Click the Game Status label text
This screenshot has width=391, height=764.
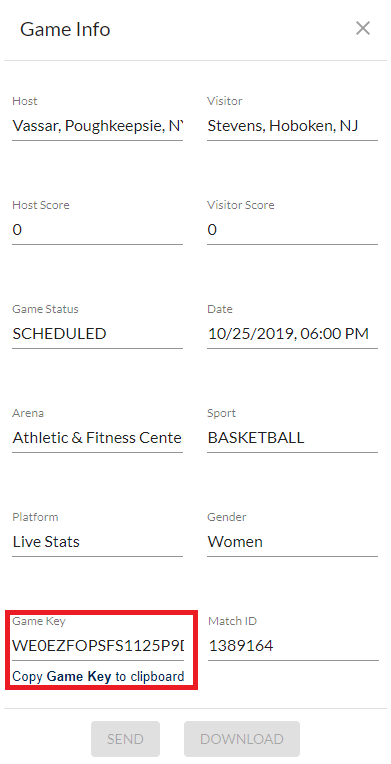[x=45, y=309]
